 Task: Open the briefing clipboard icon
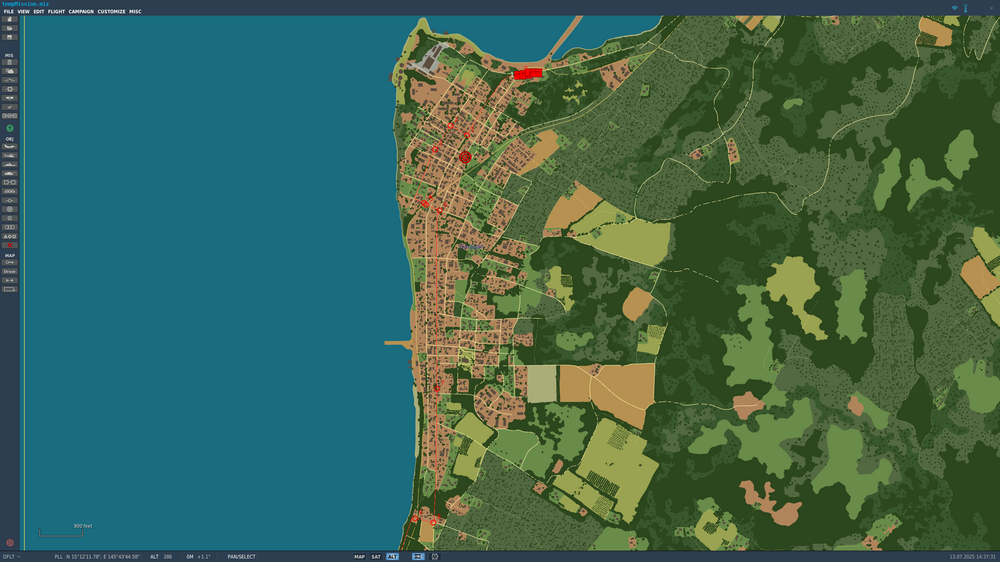[10, 63]
